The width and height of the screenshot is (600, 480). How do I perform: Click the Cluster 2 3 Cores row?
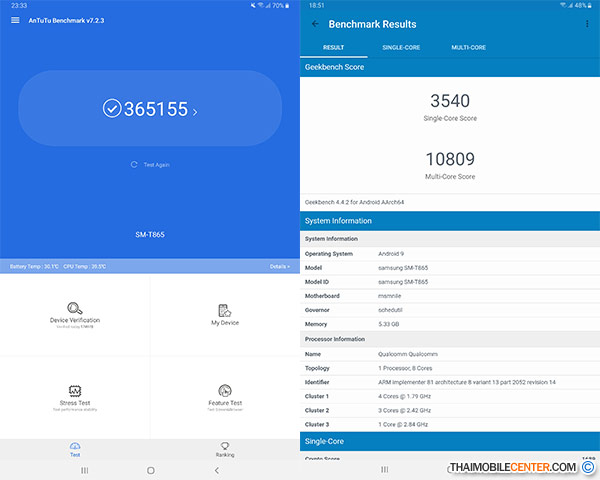(x=450, y=410)
